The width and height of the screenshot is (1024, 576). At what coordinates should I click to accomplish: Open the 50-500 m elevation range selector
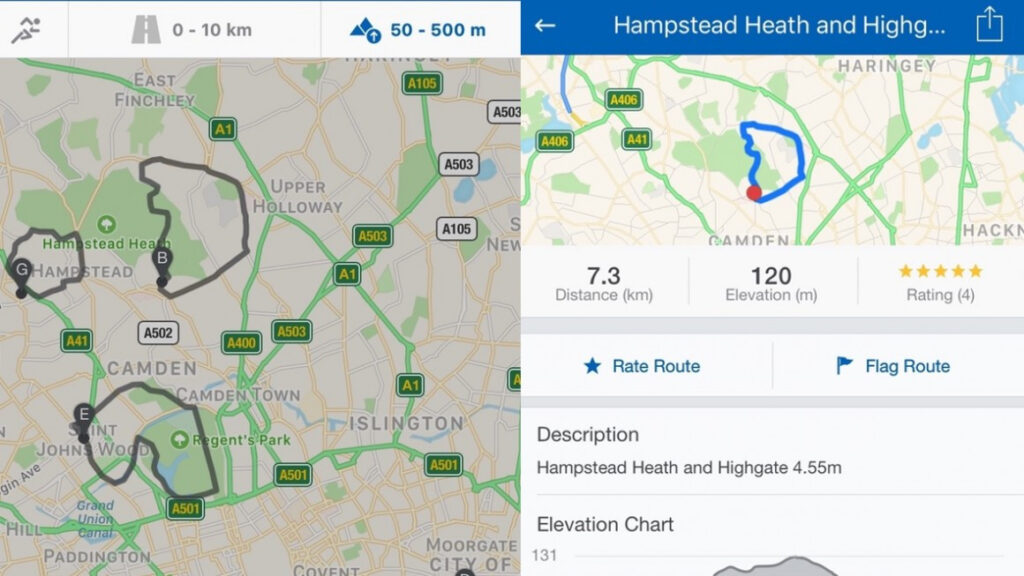tap(436, 28)
